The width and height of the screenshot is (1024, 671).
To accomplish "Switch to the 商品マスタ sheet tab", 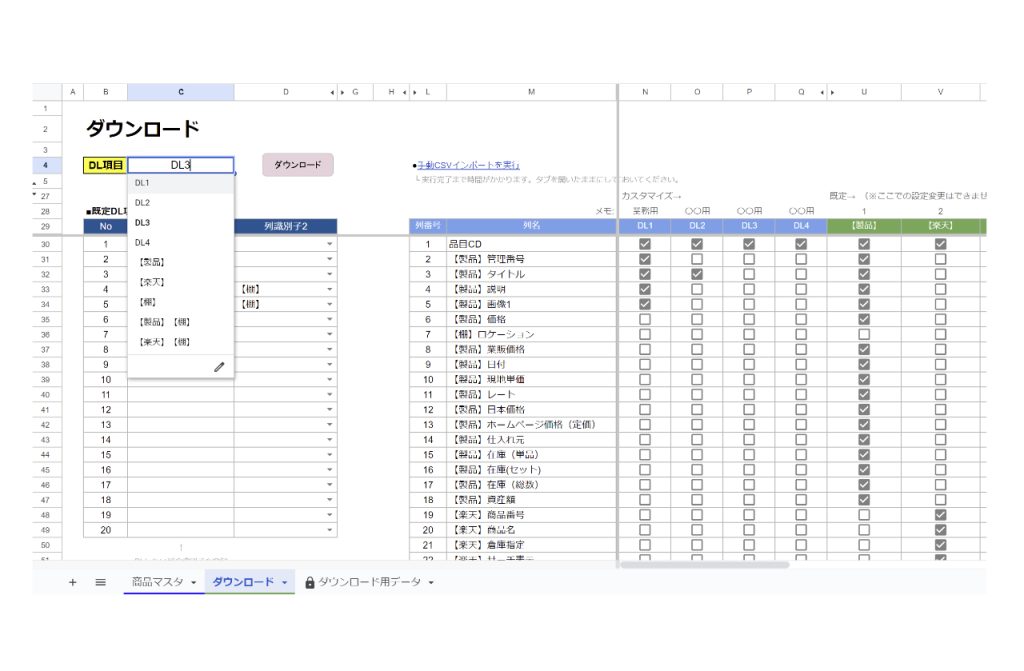I will click(157, 582).
